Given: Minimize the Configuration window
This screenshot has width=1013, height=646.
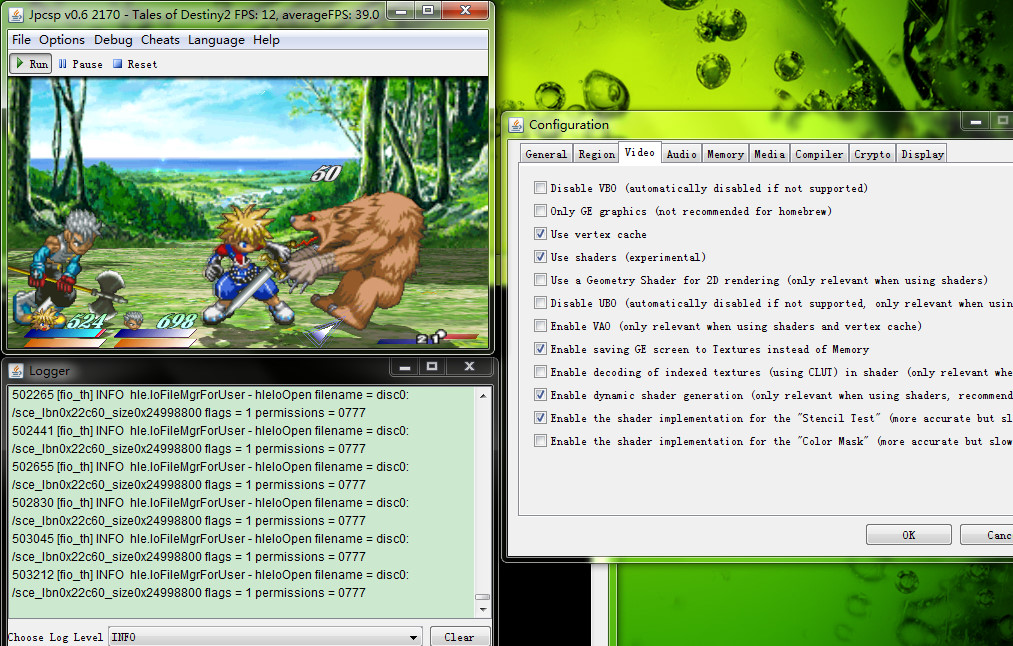Looking at the screenshot, I should (x=976, y=121).
